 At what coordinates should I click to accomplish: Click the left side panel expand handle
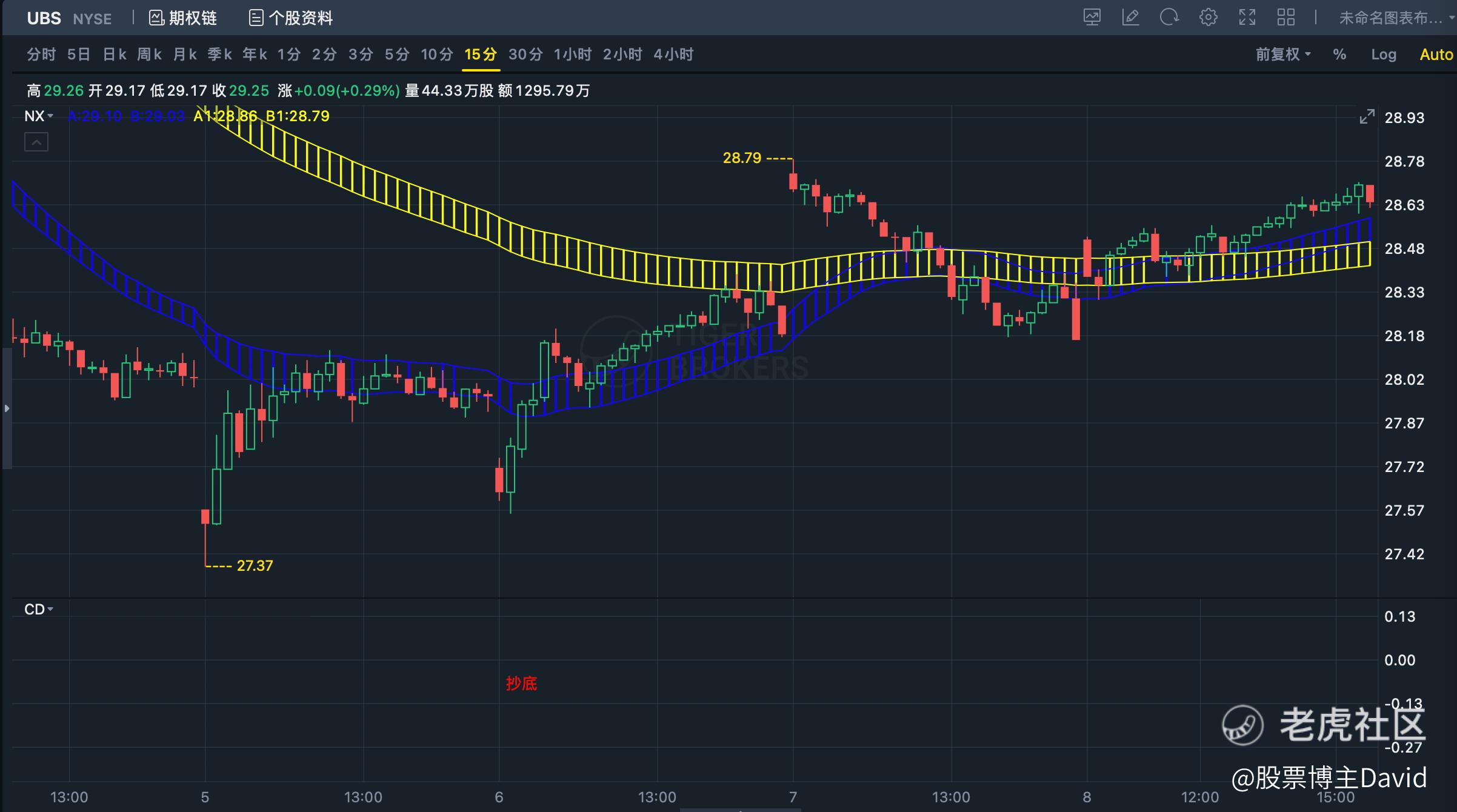(7, 408)
